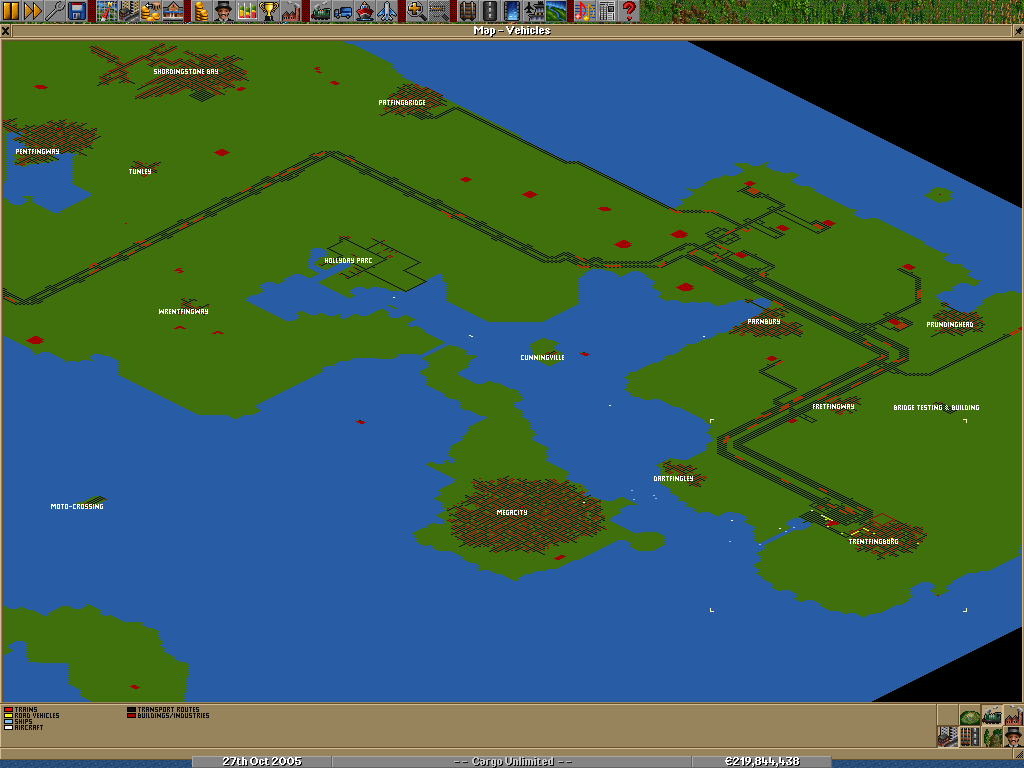Switch map to industries view
Screen dimensions: 1024x768
[x=1014, y=714]
